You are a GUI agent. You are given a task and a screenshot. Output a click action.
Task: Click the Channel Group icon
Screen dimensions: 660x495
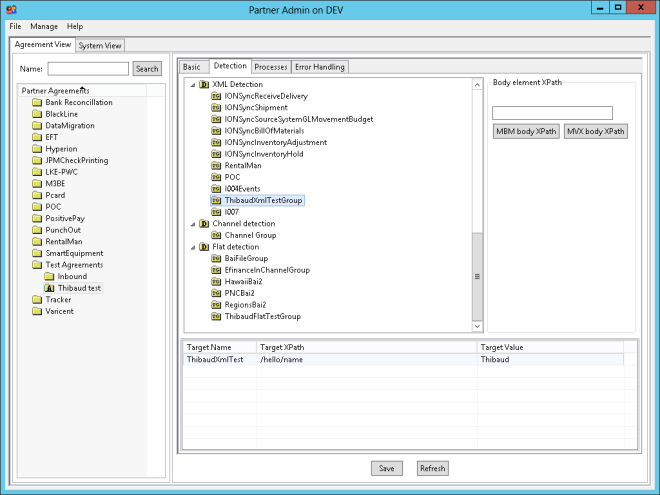pyautogui.click(x=216, y=235)
